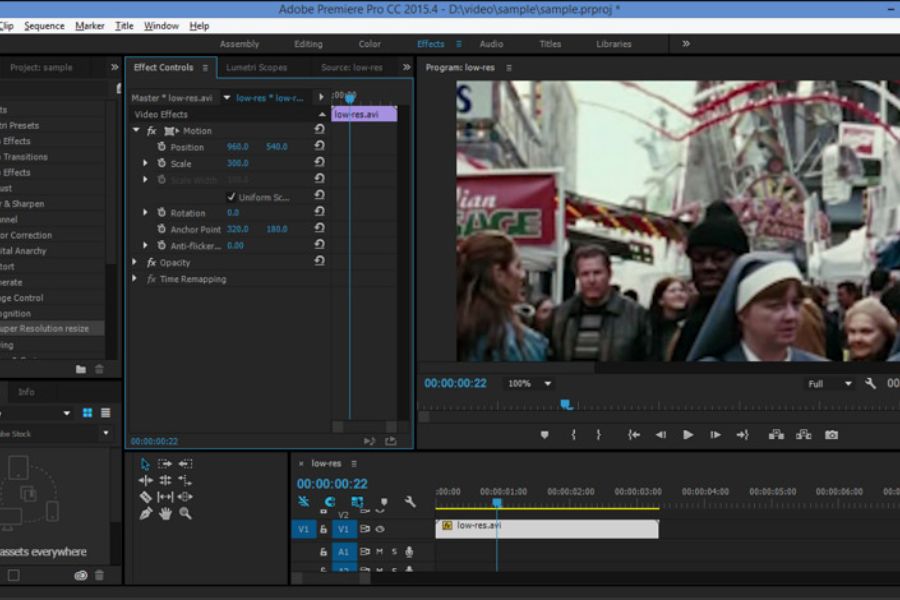900x600 pixels.
Task: Open the Effects workspace
Action: pyautogui.click(x=430, y=44)
